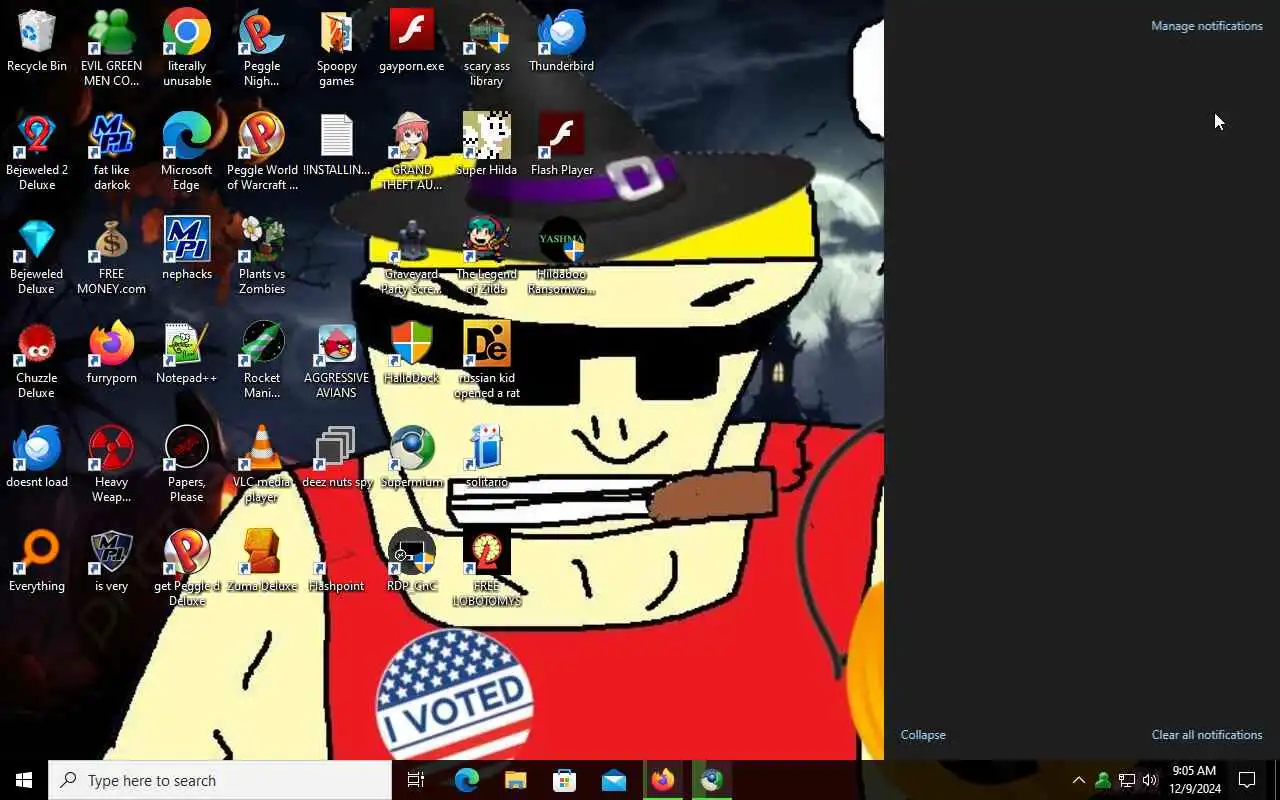Open the Notepad++ desktop shortcut
The width and height of the screenshot is (1280, 800).
point(187,354)
